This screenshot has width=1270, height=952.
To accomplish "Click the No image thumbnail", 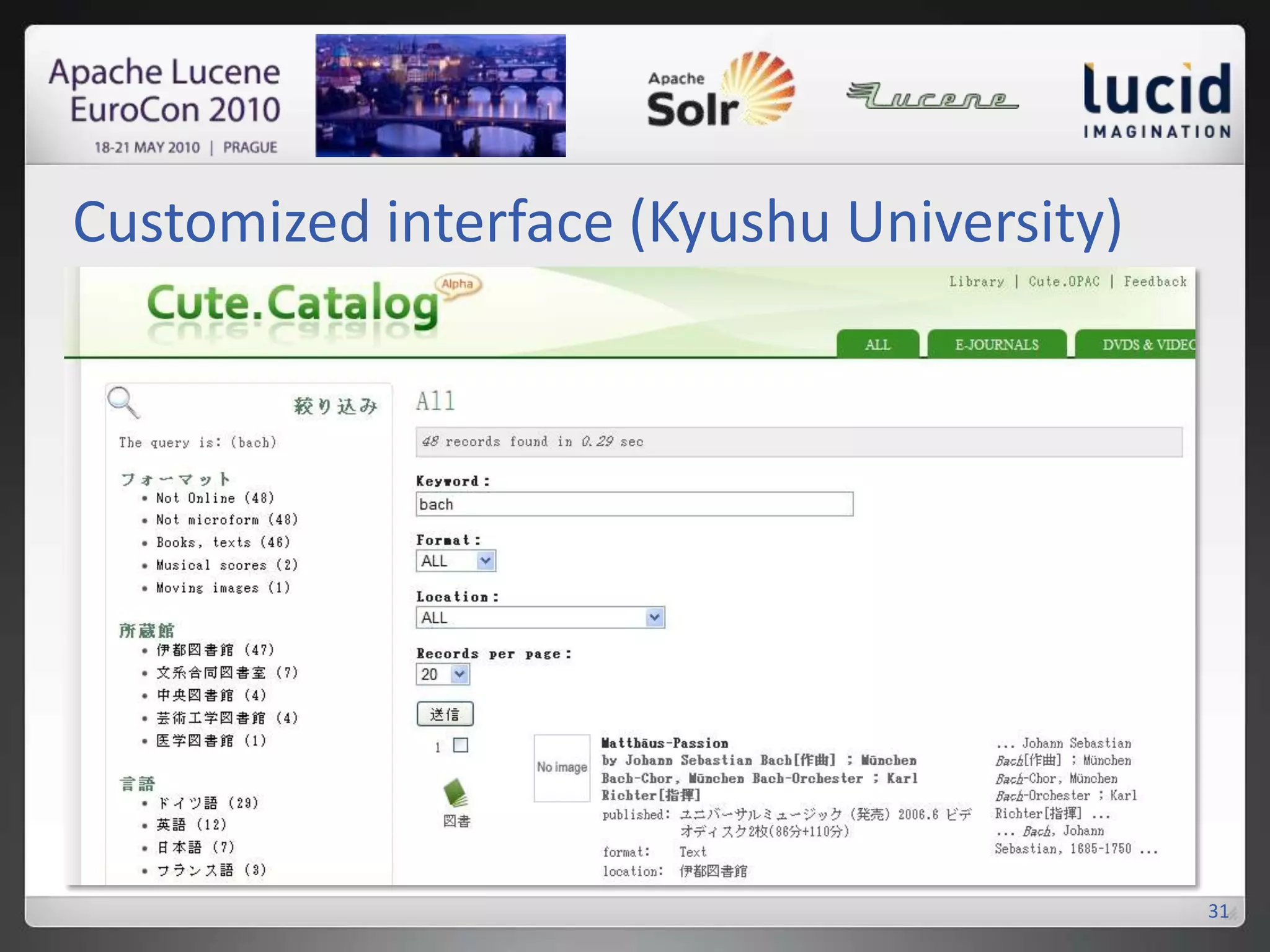I will point(562,768).
